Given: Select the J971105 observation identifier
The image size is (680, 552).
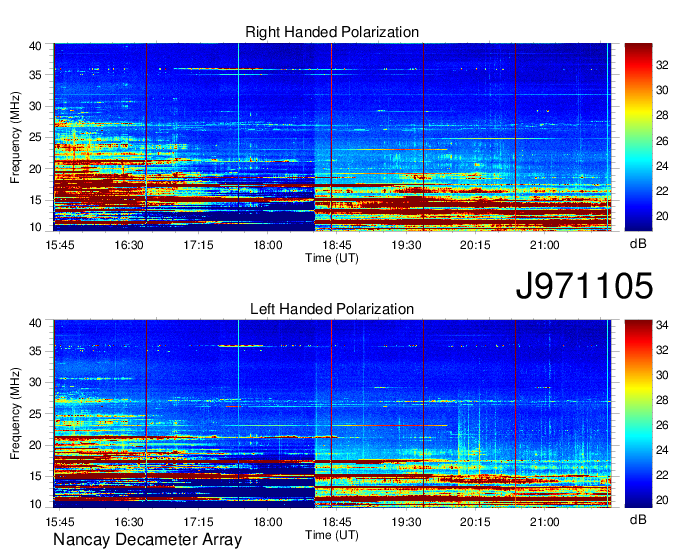Looking at the screenshot, I should tap(584, 286).
